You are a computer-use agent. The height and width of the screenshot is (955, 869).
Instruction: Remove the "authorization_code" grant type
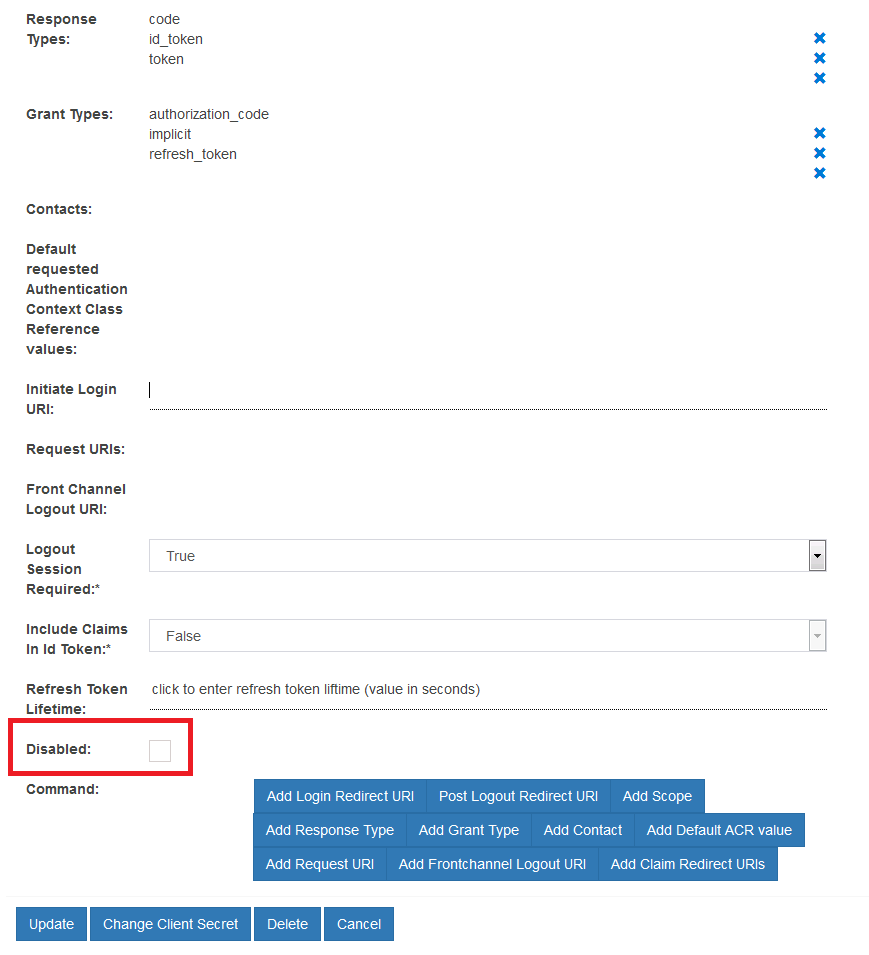[x=820, y=132]
